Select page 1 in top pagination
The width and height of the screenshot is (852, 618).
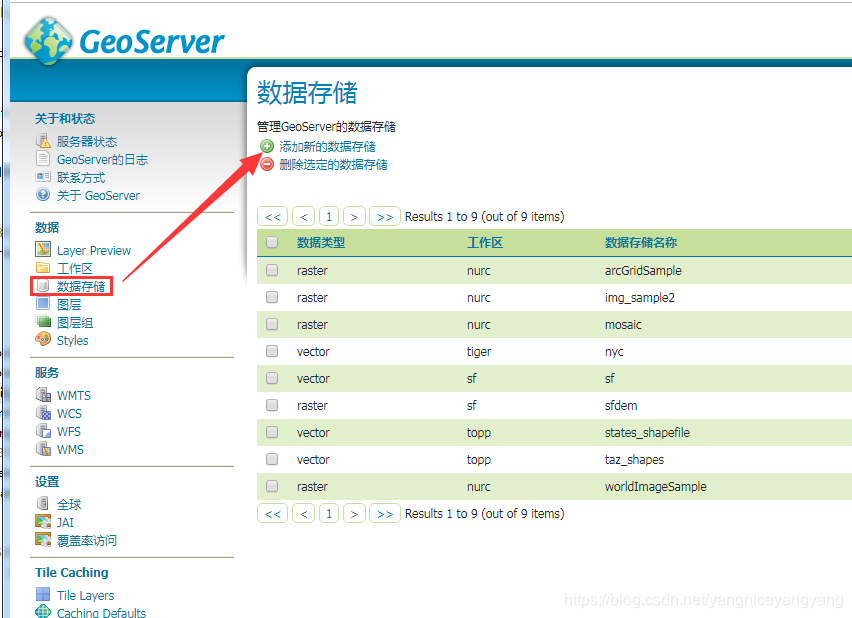click(329, 216)
